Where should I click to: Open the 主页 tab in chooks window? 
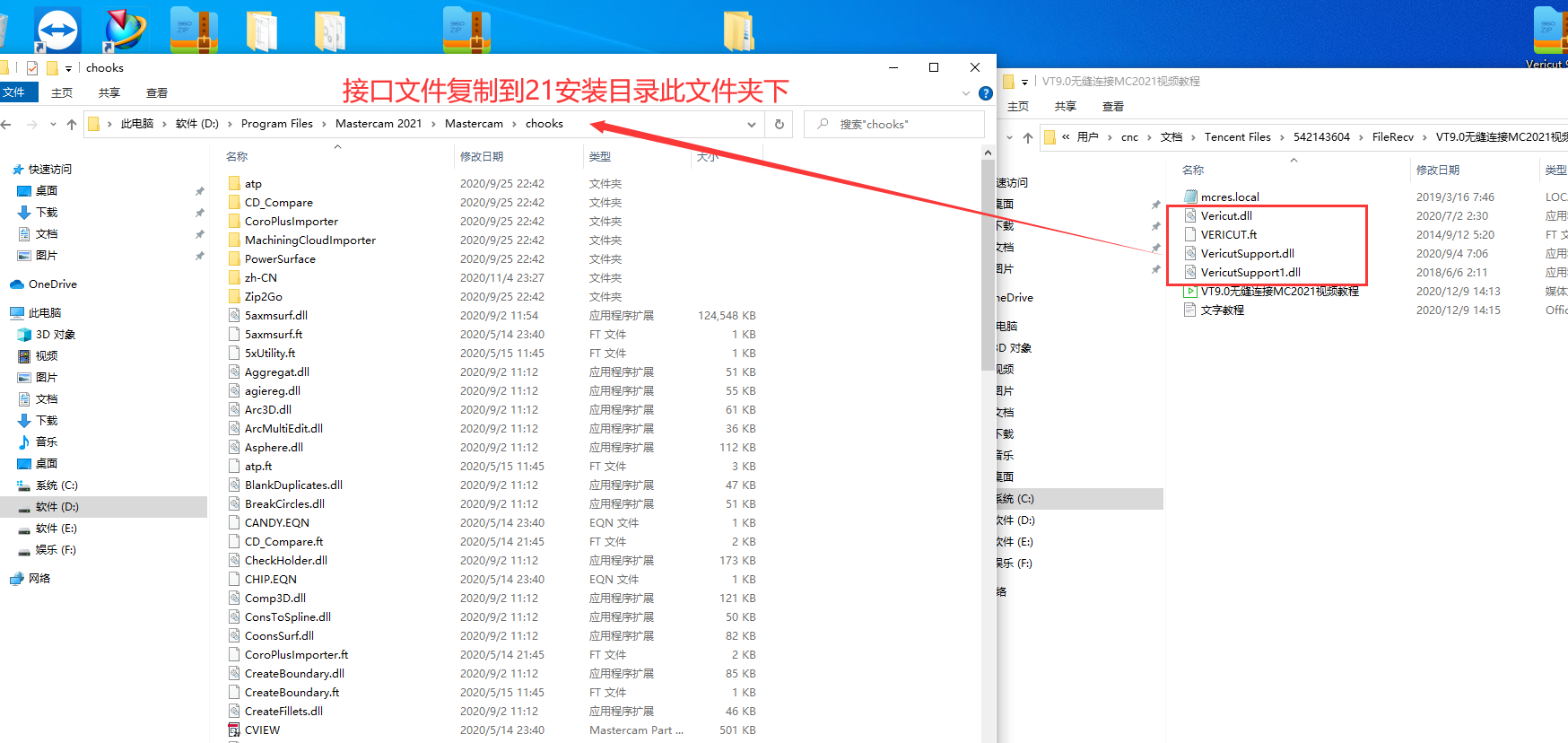pyautogui.click(x=62, y=93)
